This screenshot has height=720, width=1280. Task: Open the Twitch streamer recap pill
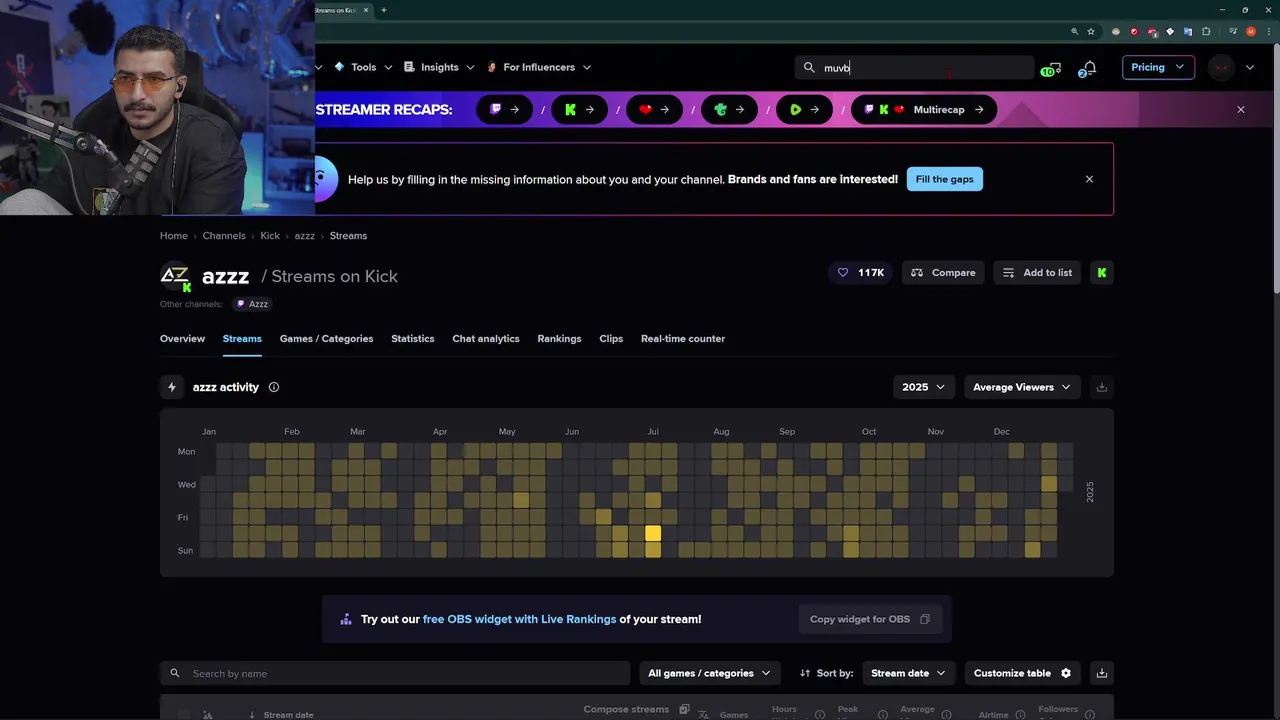click(x=504, y=110)
